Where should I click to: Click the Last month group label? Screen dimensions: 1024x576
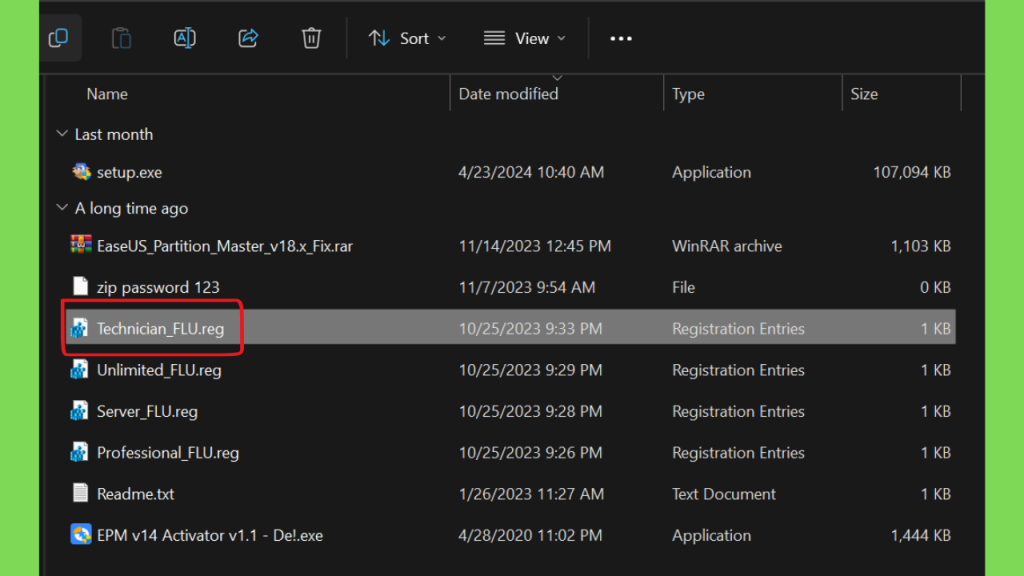(x=114, y=135)
